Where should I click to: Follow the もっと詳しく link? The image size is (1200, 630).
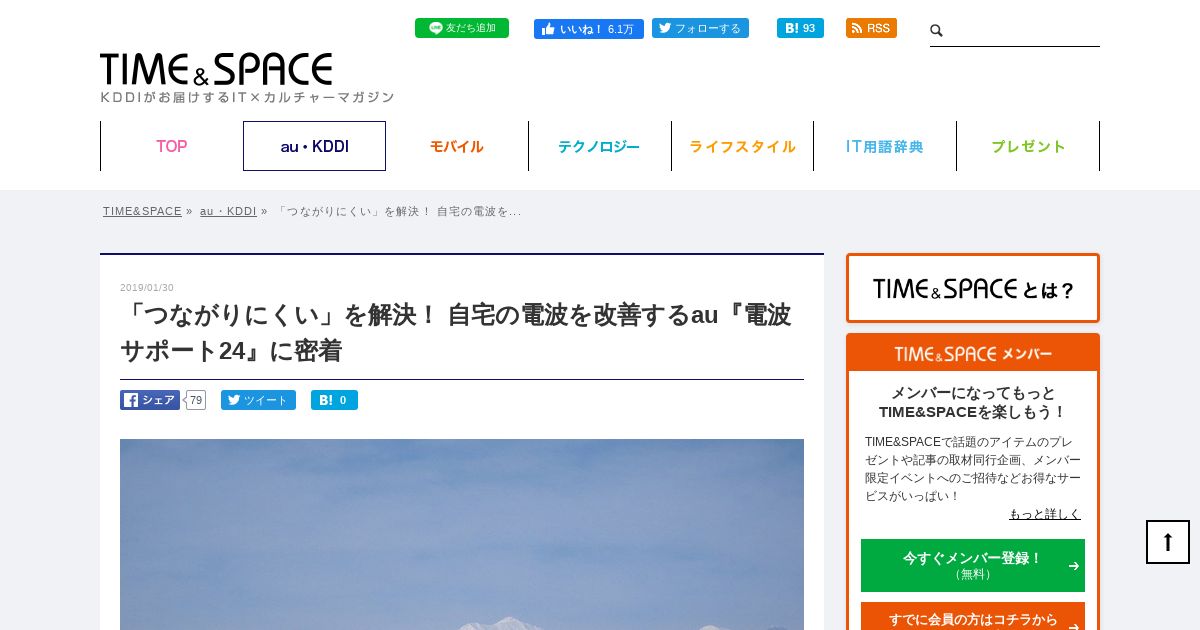(1045, 514)
